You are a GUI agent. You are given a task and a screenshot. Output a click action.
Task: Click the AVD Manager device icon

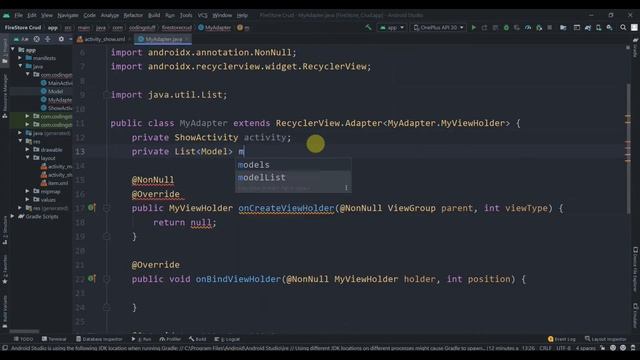tap(598, 27)
